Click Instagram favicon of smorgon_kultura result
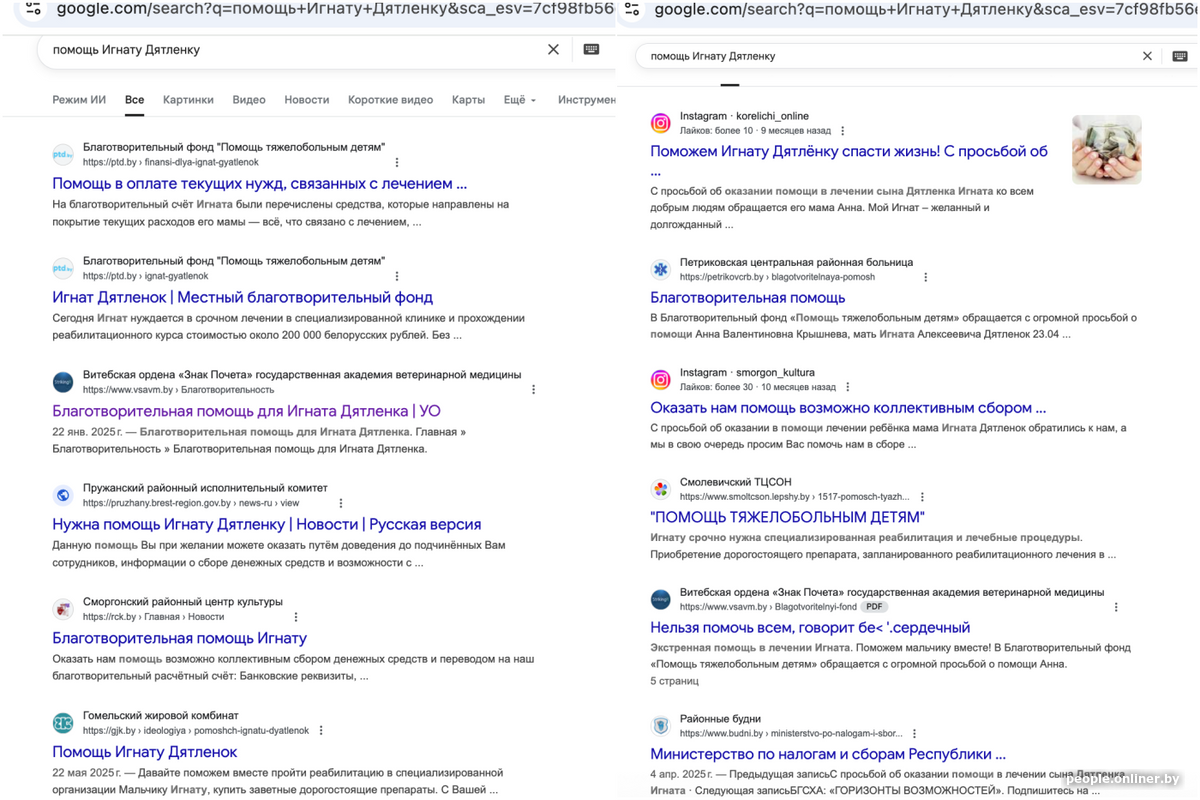The width and height of the screenshot is (1200, 800). click(x=660, y=380)
